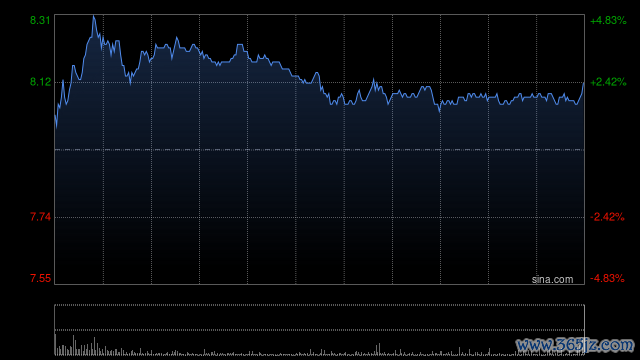Image resolution: width=640 pixels, height=360 pixels.
Task: Click the -2.42% percentage label
Action: tap(607, 217)
